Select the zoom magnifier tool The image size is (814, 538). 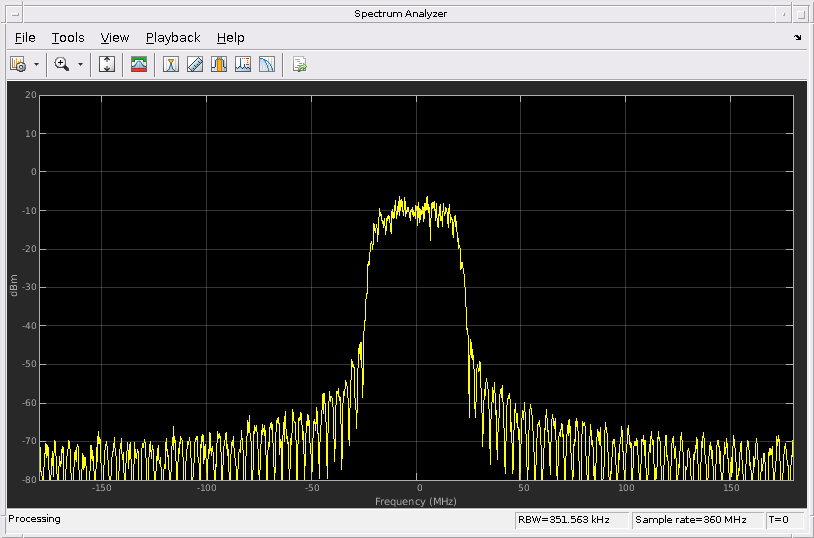pos(62,64)
